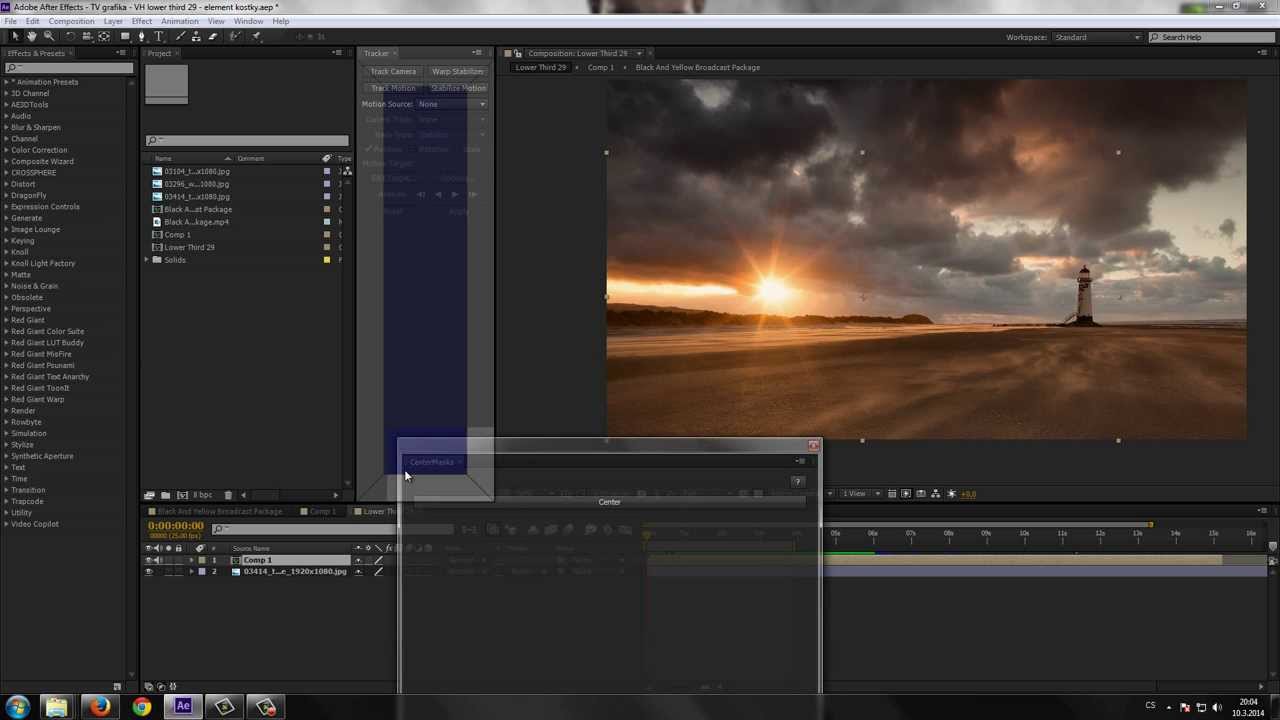Select the Pen tool
The width and height of the screenshot is (1280, 720).
[141, 36]
